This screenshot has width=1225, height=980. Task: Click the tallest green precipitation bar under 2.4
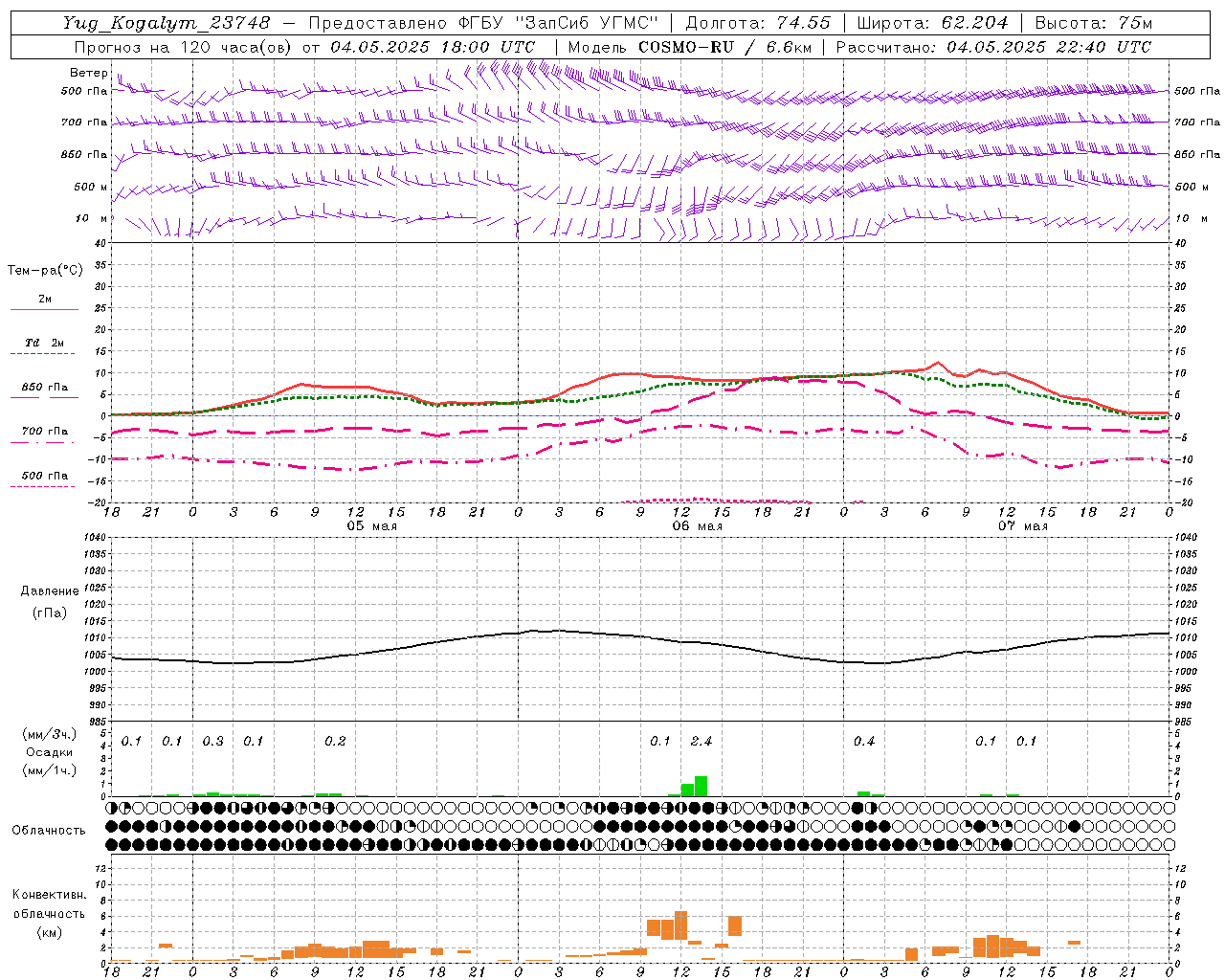[702, 786]
